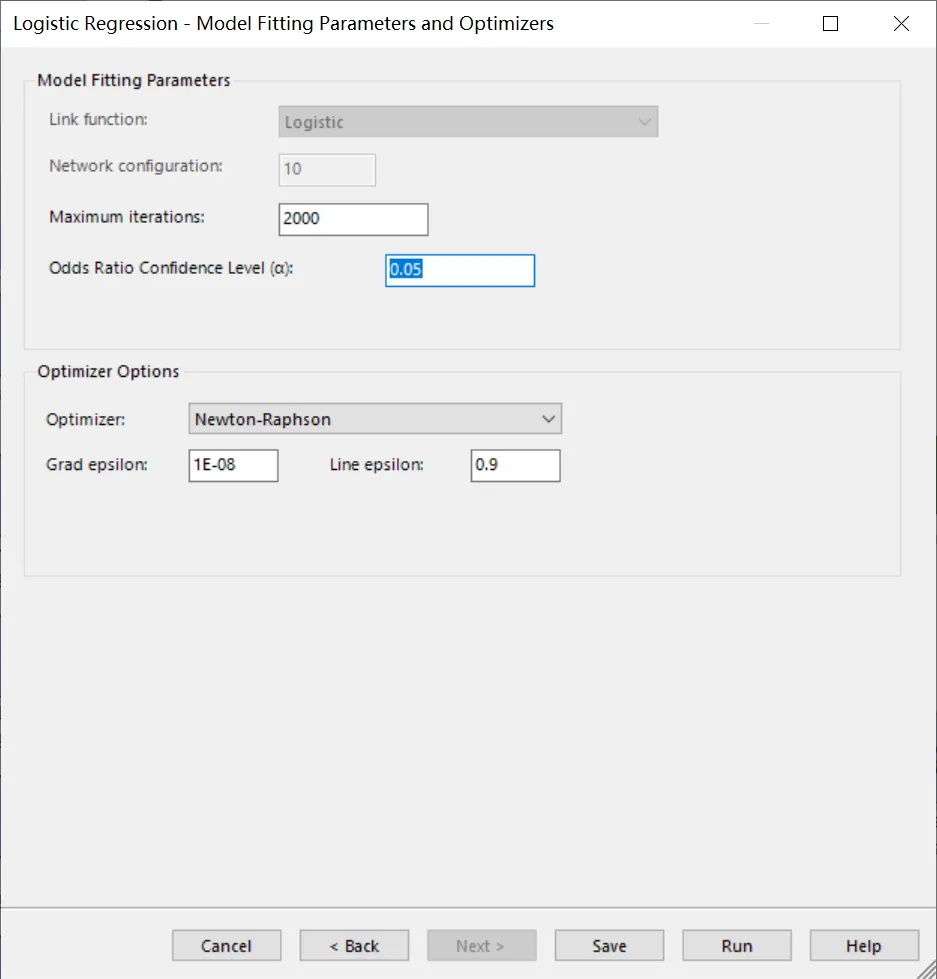Click into the Line epsilon field showing 0.9
937x979 pixels.
click(516, 465)
